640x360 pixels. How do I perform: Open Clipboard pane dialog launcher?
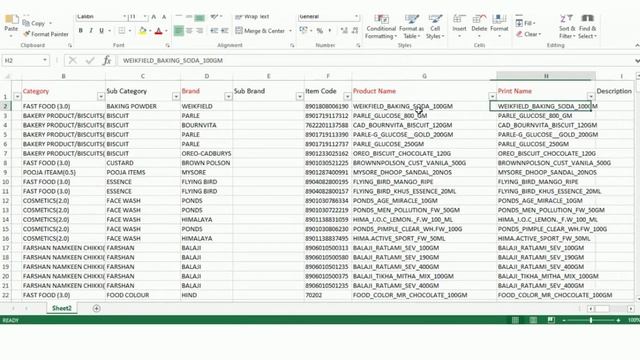point(70,45)
